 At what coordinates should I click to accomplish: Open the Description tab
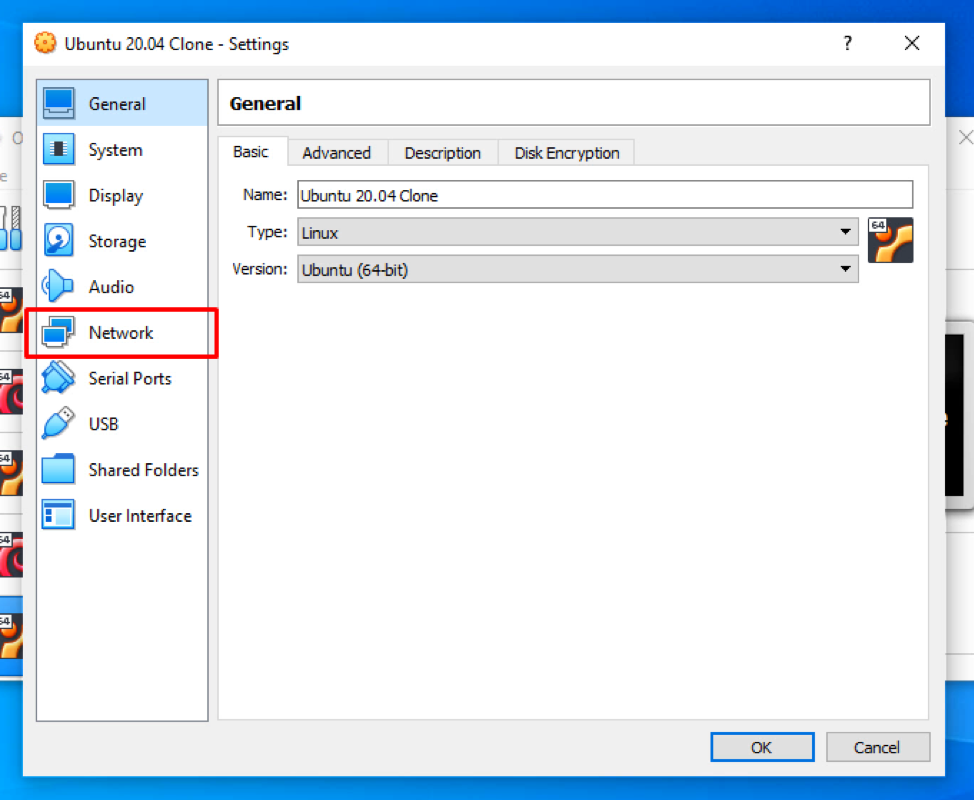pos(443,153)
